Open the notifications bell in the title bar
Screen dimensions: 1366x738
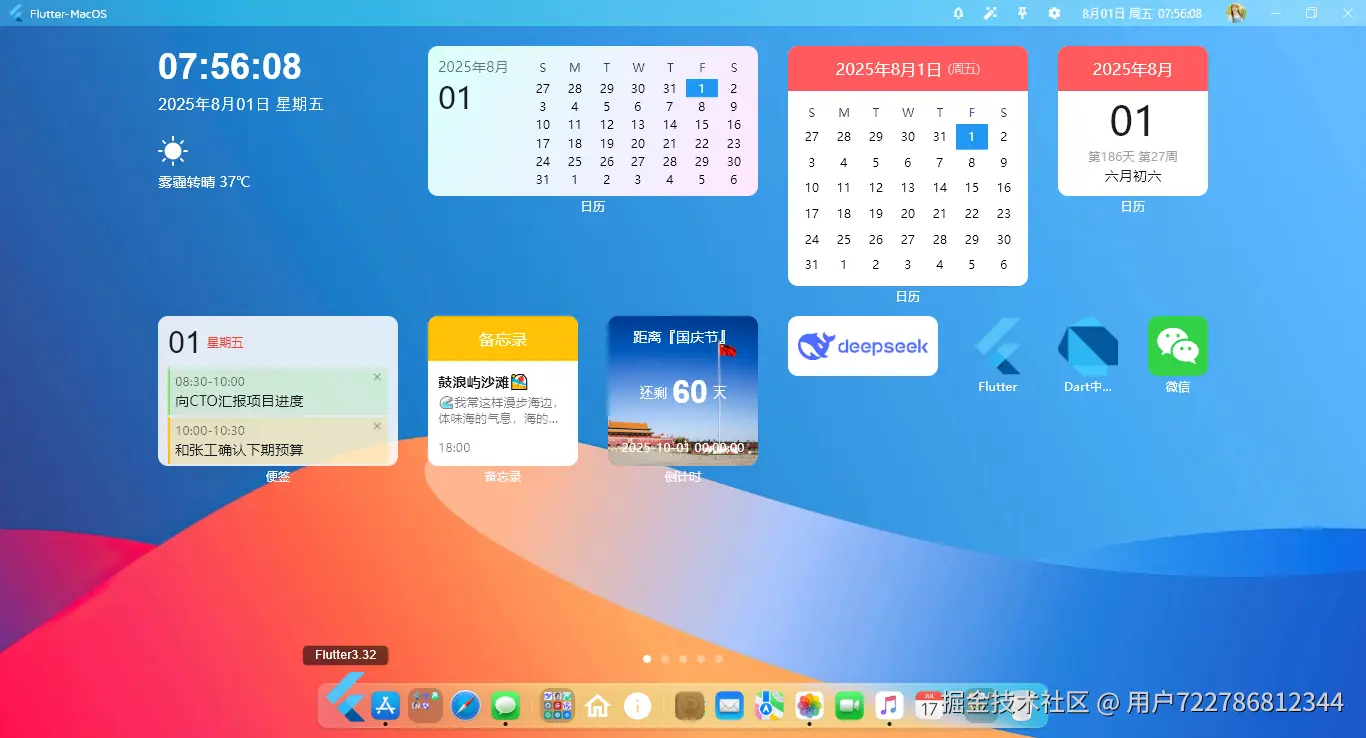pyautogui.click(x=957, y=13)
